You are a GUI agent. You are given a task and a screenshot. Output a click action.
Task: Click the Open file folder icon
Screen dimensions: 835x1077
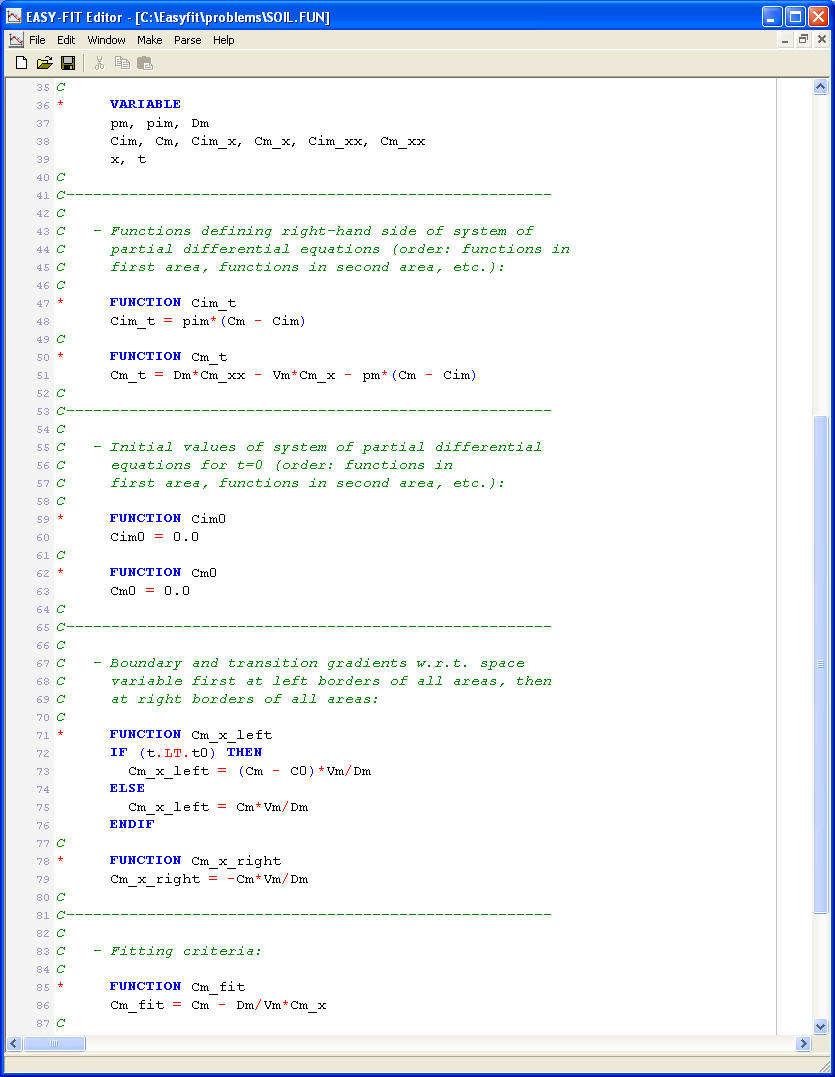44,63
